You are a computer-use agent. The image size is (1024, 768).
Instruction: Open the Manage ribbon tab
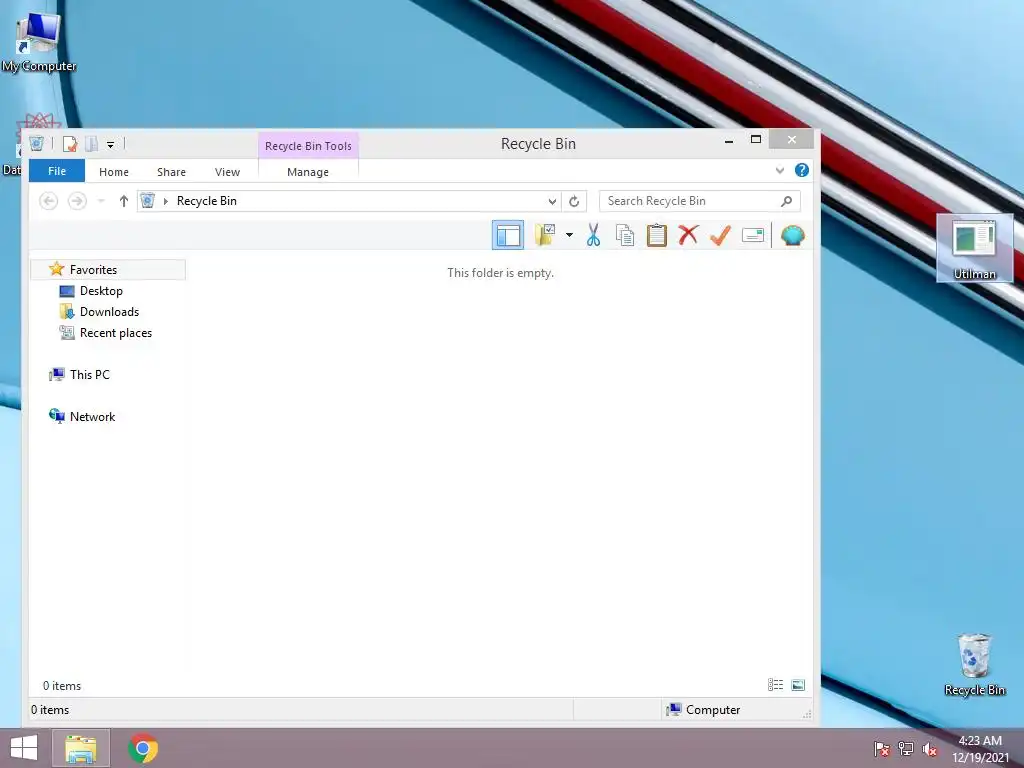[x=308, y=172]
